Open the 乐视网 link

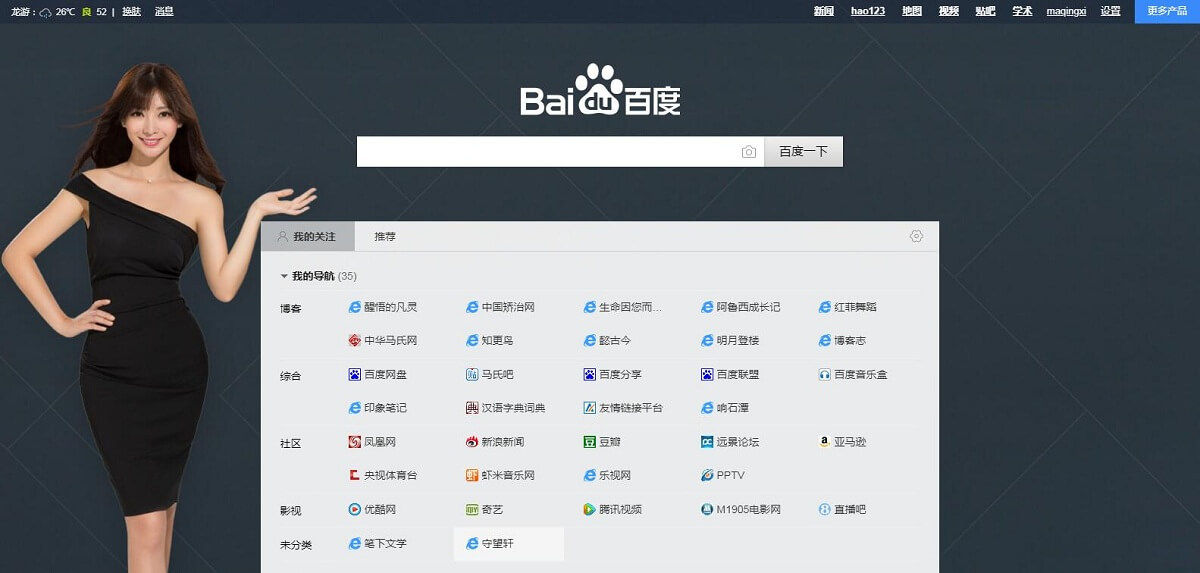615,475
